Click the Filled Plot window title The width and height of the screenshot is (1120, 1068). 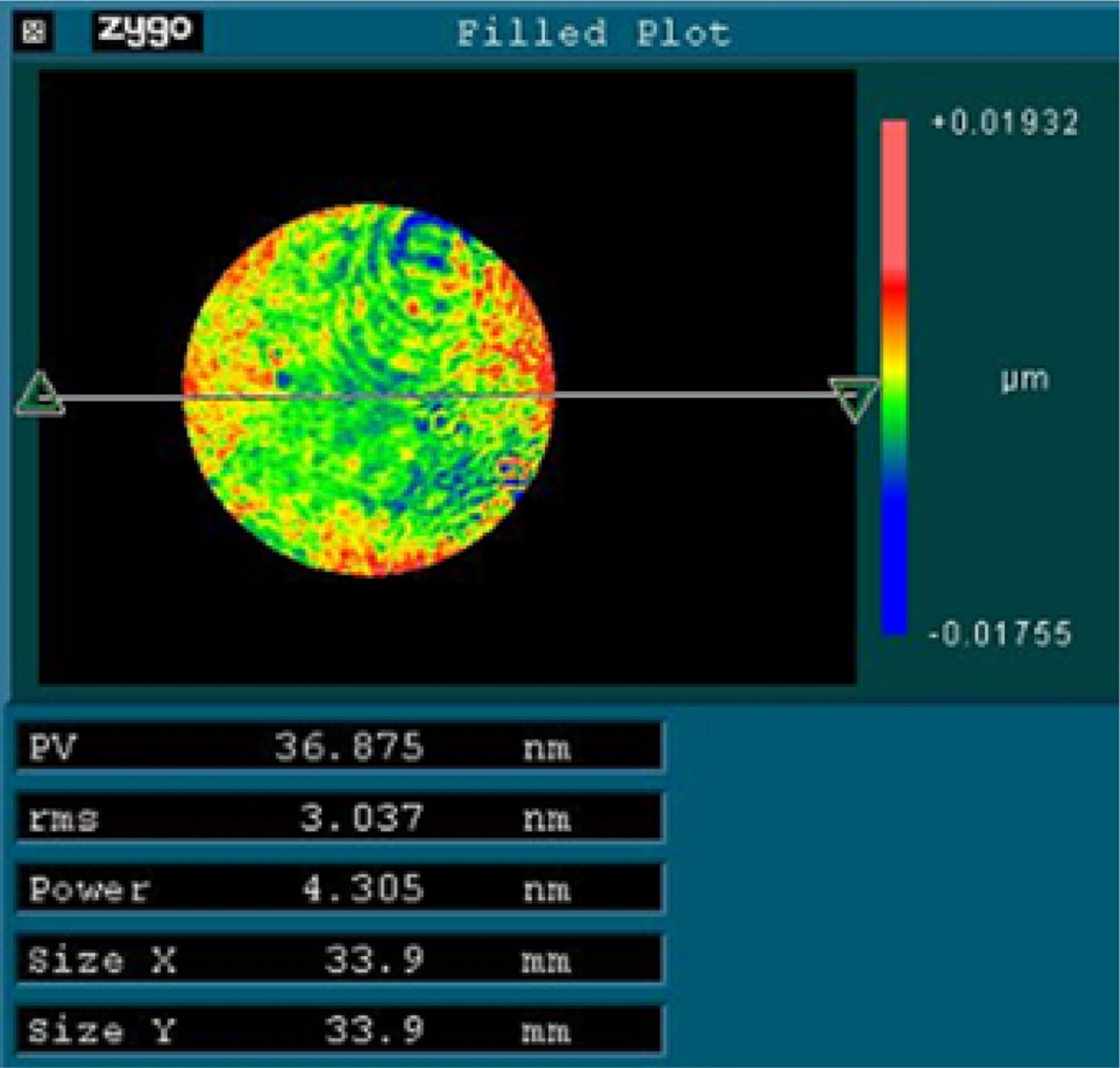tap(593, 34)
